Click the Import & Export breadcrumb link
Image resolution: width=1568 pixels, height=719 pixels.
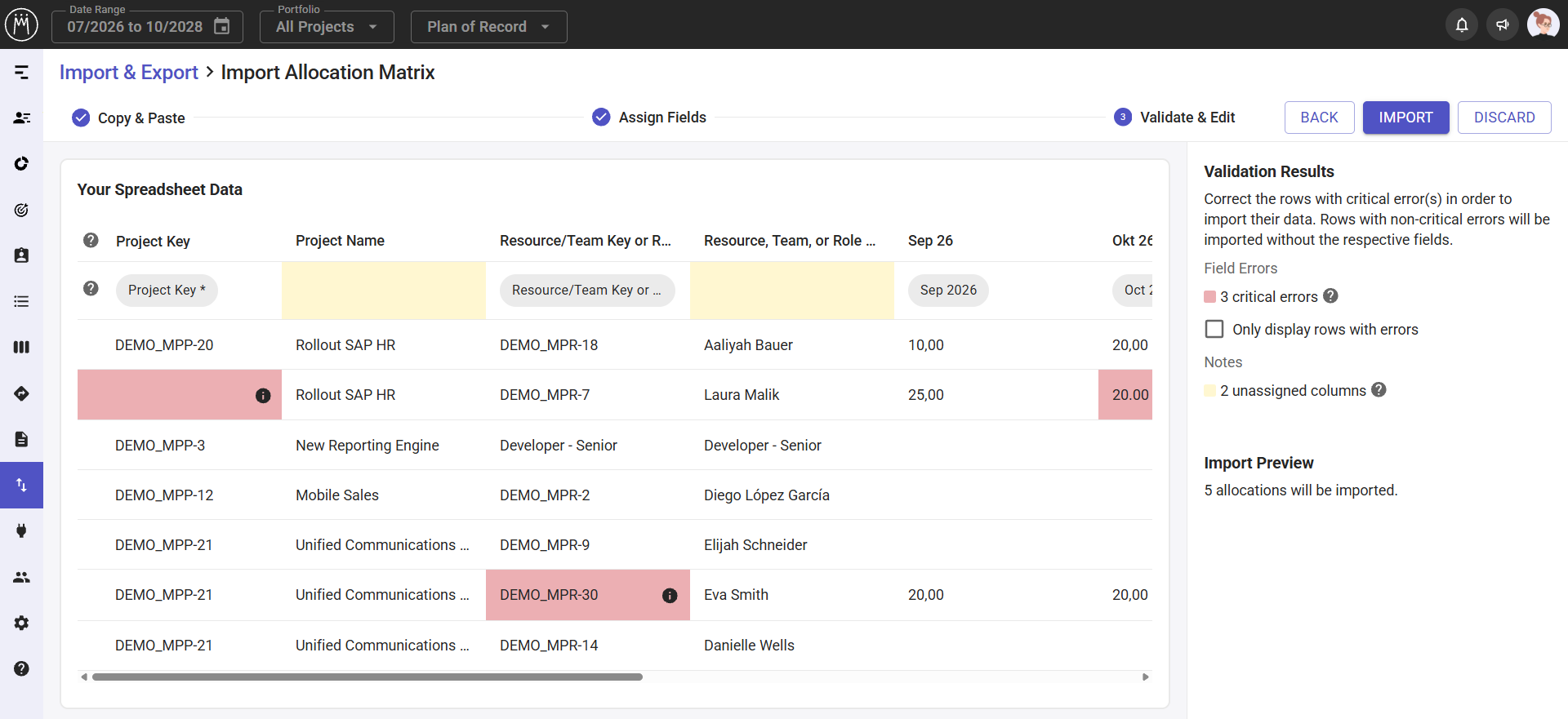[x=129, y=72]
